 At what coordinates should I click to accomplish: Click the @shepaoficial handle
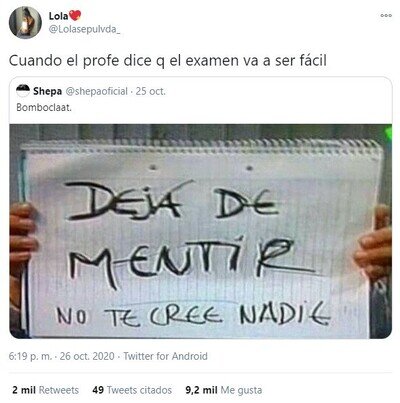(97, 91)
